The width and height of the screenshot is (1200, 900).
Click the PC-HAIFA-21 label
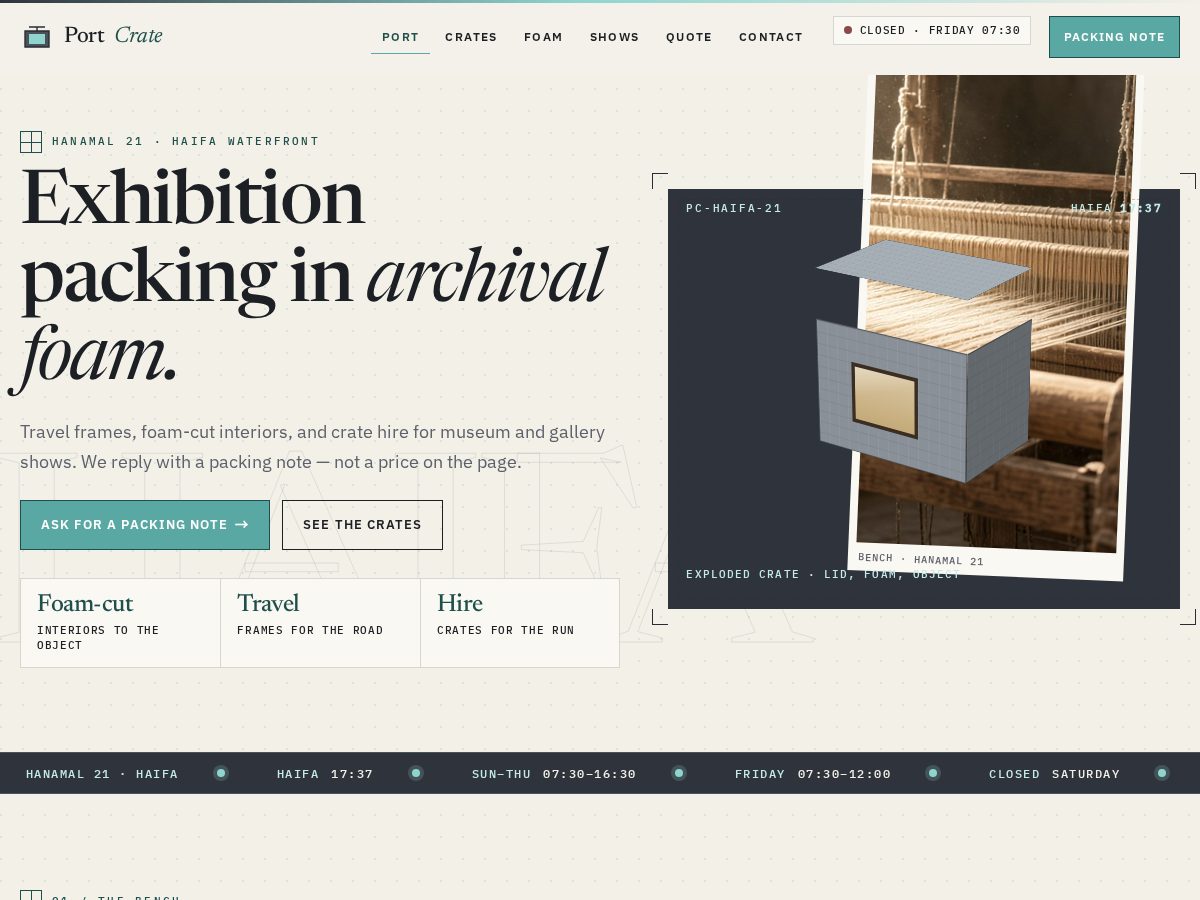tap(734, 209)
